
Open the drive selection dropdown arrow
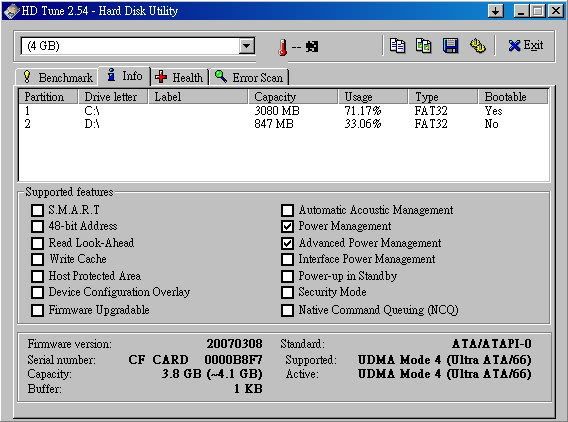(x=247, y=46)
